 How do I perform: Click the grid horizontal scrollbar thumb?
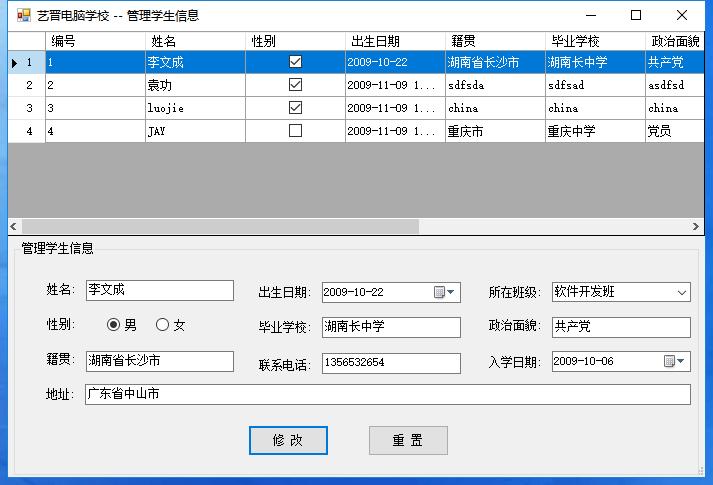(220, 226)
